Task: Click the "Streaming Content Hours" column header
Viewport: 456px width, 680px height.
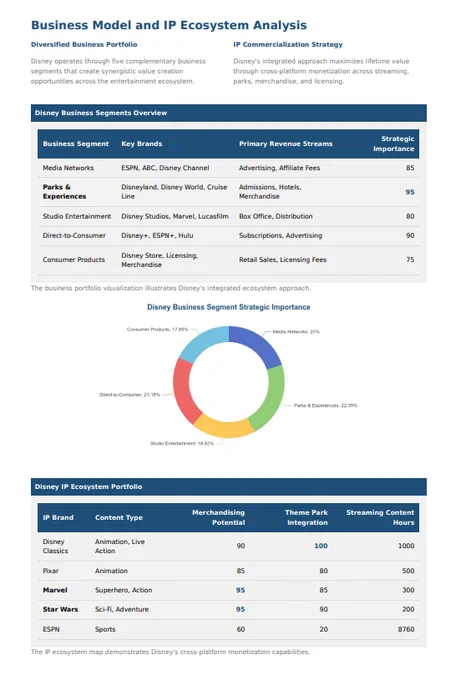Action: click(380, 517)
